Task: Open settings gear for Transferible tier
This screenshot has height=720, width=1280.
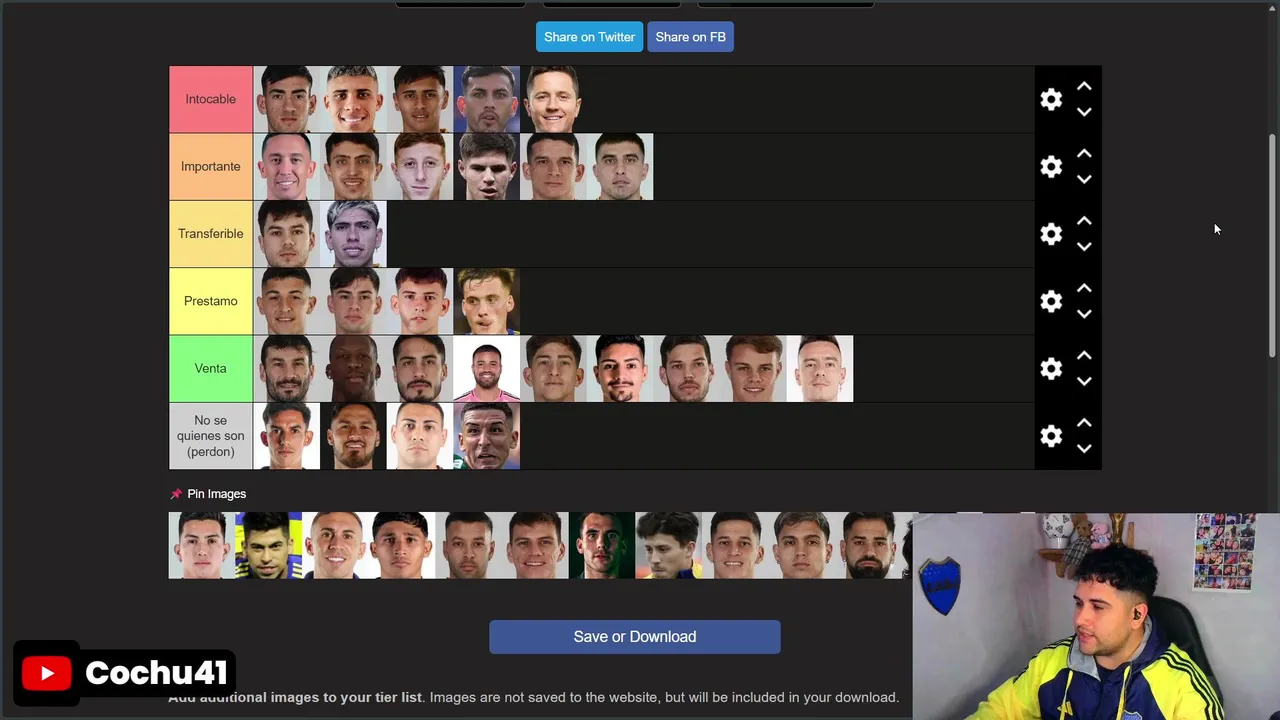Action: tap(1051, 233)
